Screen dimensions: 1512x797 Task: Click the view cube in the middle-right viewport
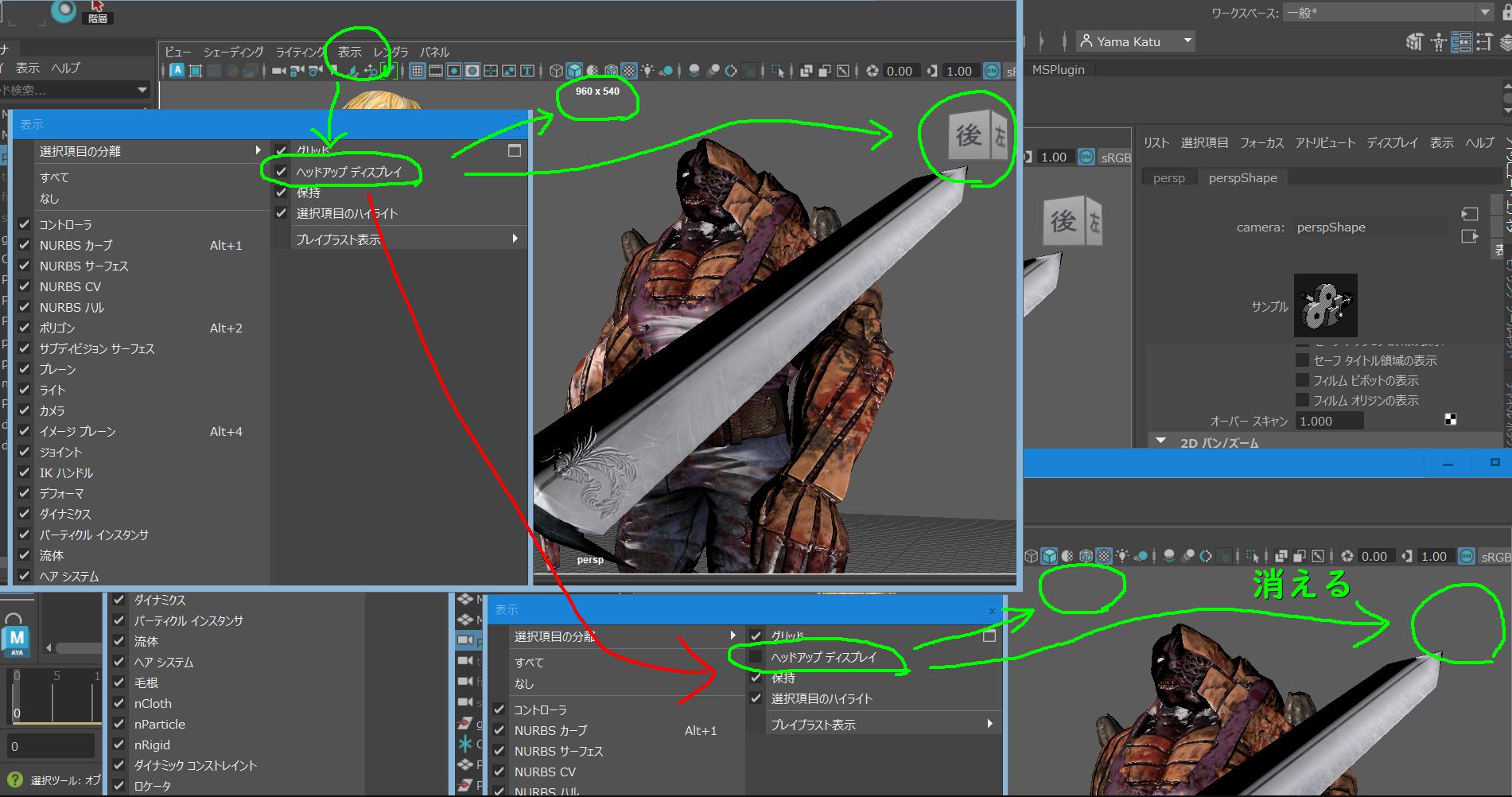click(1073, 222)
